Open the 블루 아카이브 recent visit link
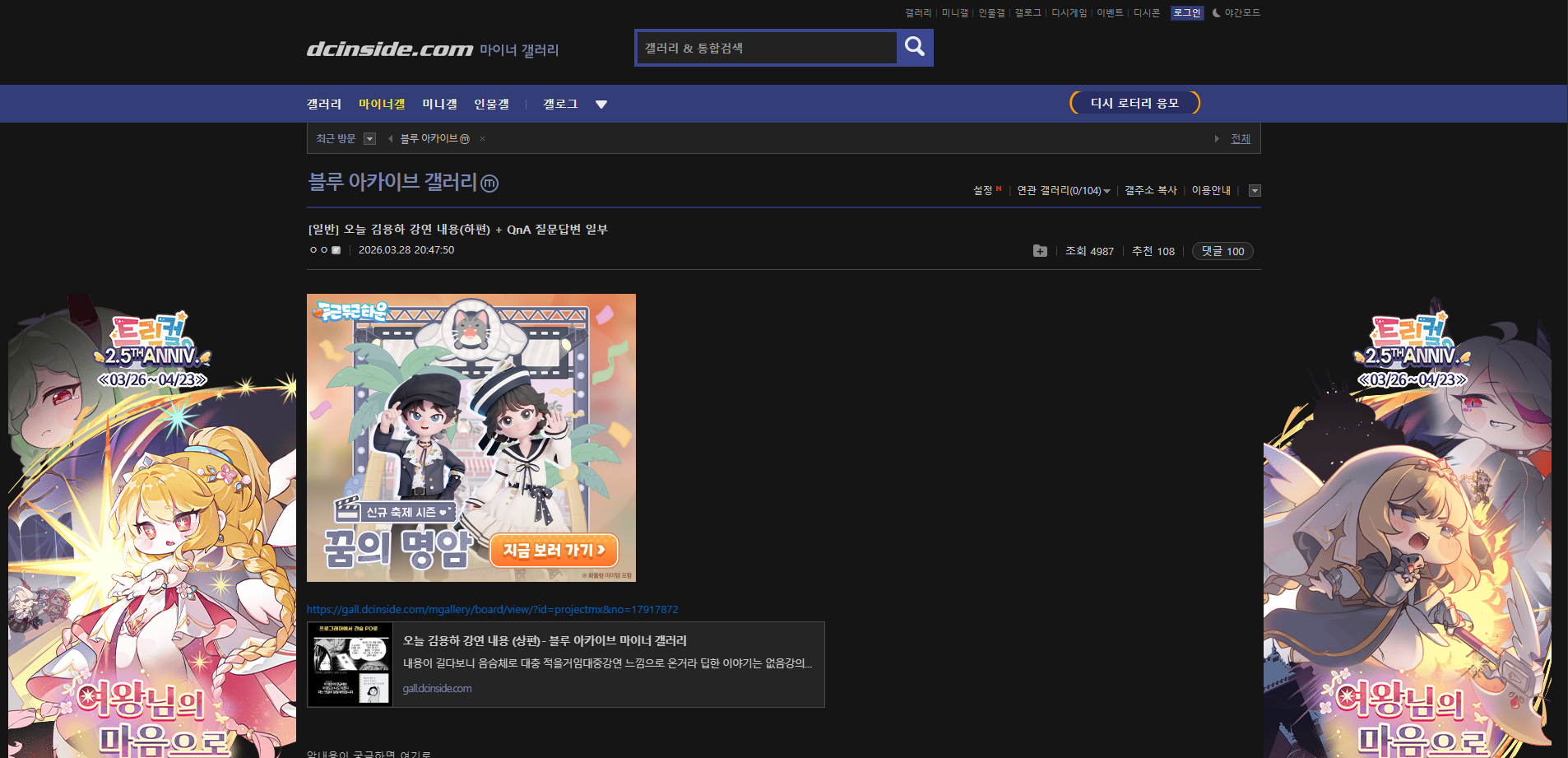The height and width of the screenshot is (758, 1568). (x=434, y=139)
